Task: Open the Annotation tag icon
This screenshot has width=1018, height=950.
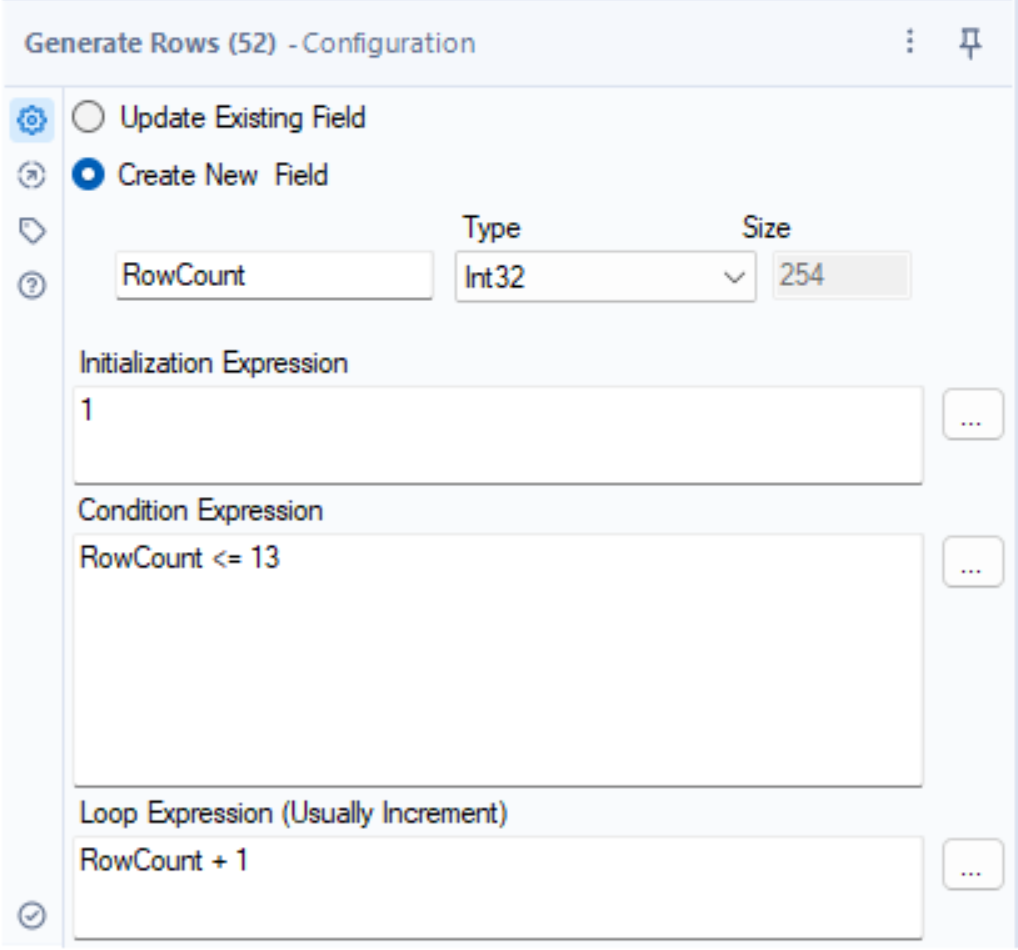Action: 33,232
